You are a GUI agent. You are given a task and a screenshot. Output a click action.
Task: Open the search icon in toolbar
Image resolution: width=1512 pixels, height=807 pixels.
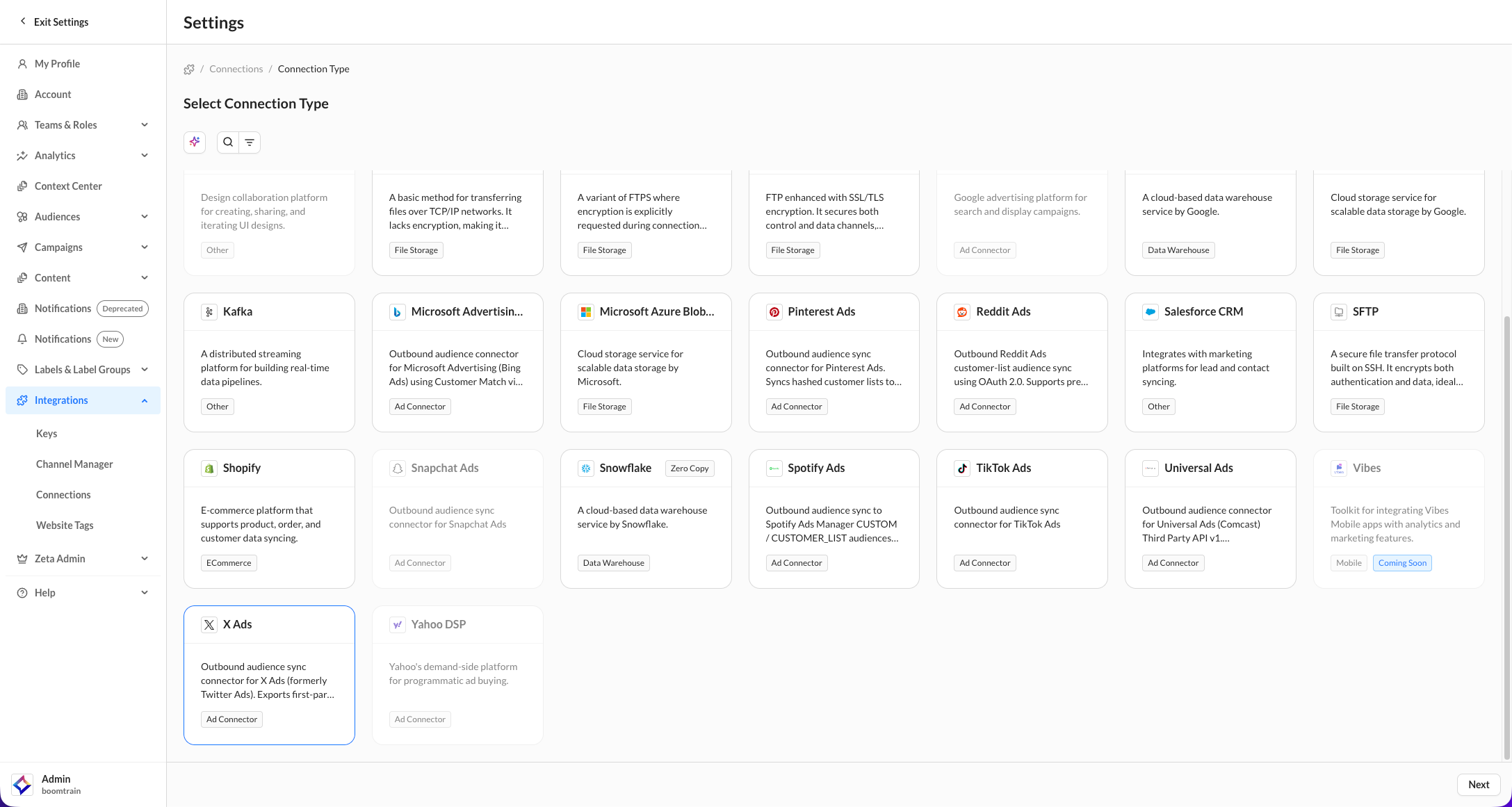228,142
